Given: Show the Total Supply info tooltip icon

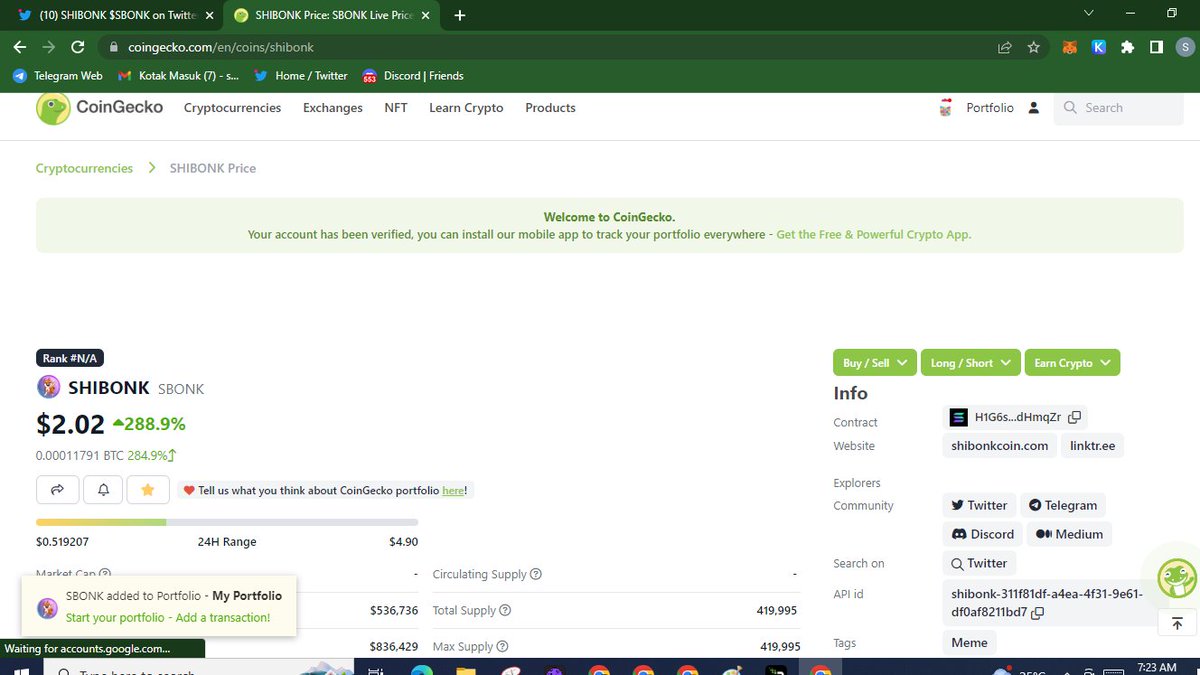Looking at the screenshot, I should (x=505, y=610).
